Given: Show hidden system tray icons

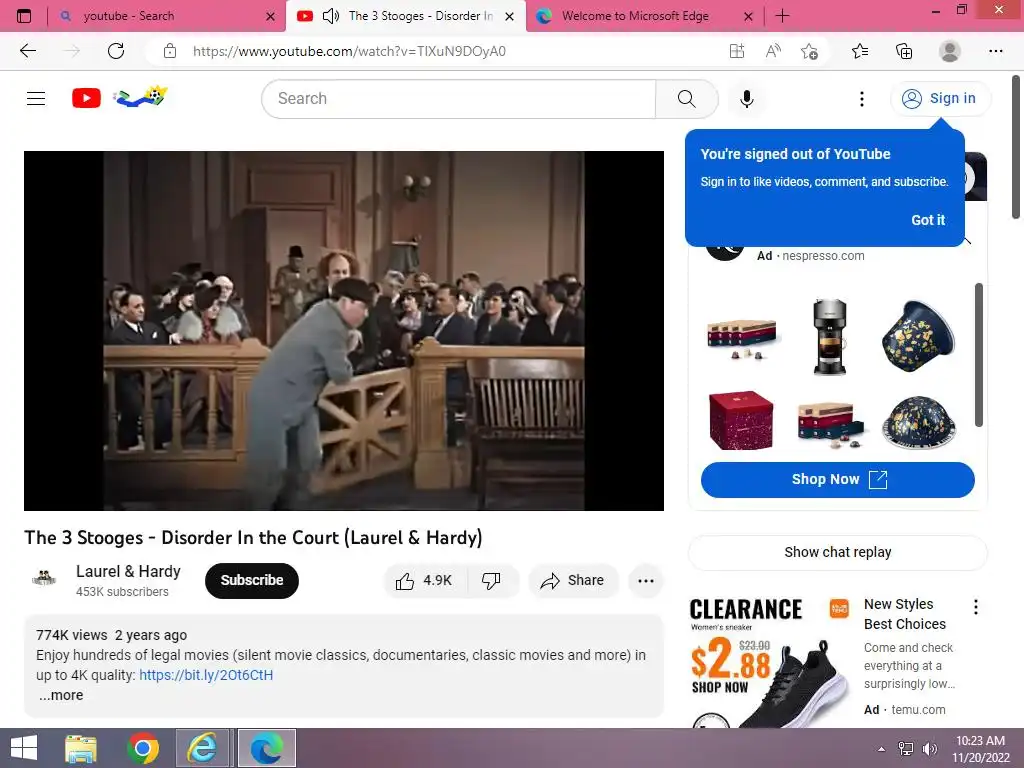Looking at the screenshot, I should click(881, 749).
